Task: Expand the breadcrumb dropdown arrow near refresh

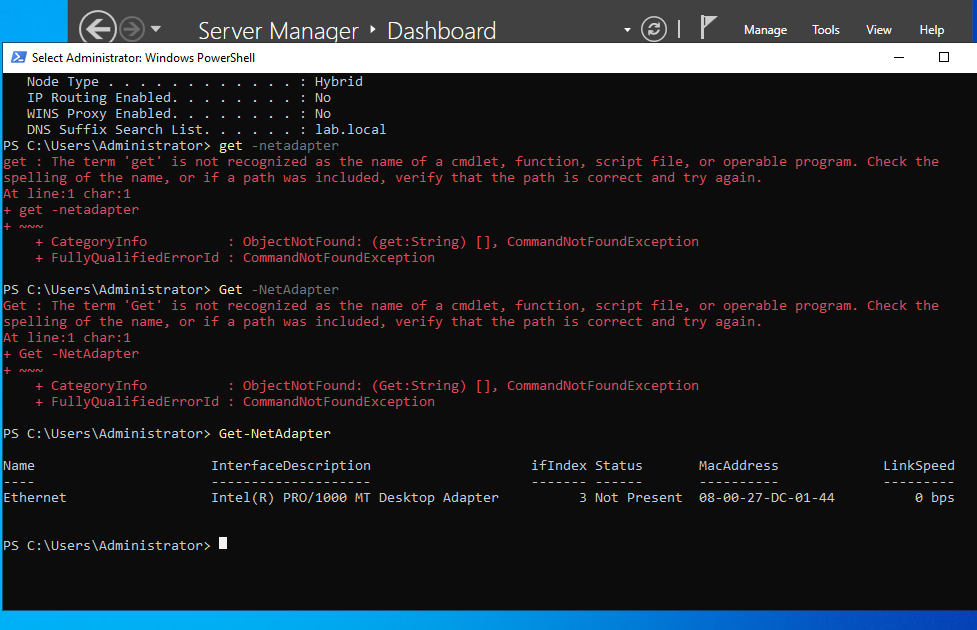Action: click(x=627, y=30)
